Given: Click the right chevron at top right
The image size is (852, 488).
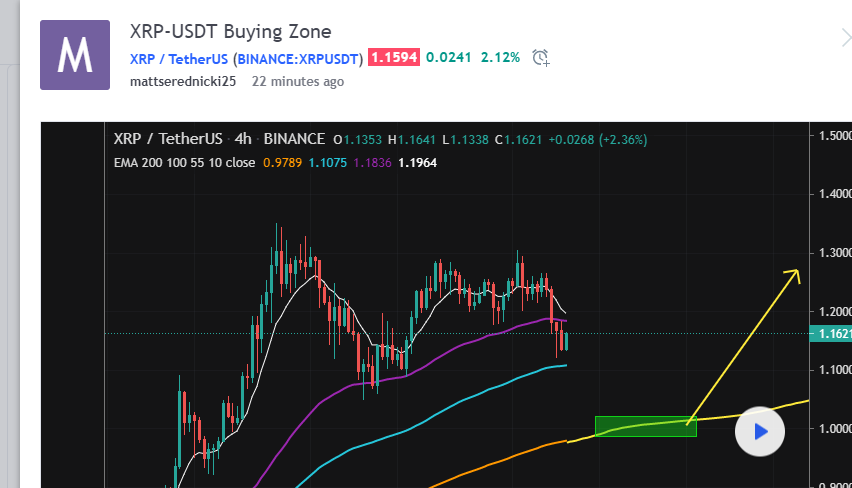Looking at the screenshot, I should (x=845, y=39).
